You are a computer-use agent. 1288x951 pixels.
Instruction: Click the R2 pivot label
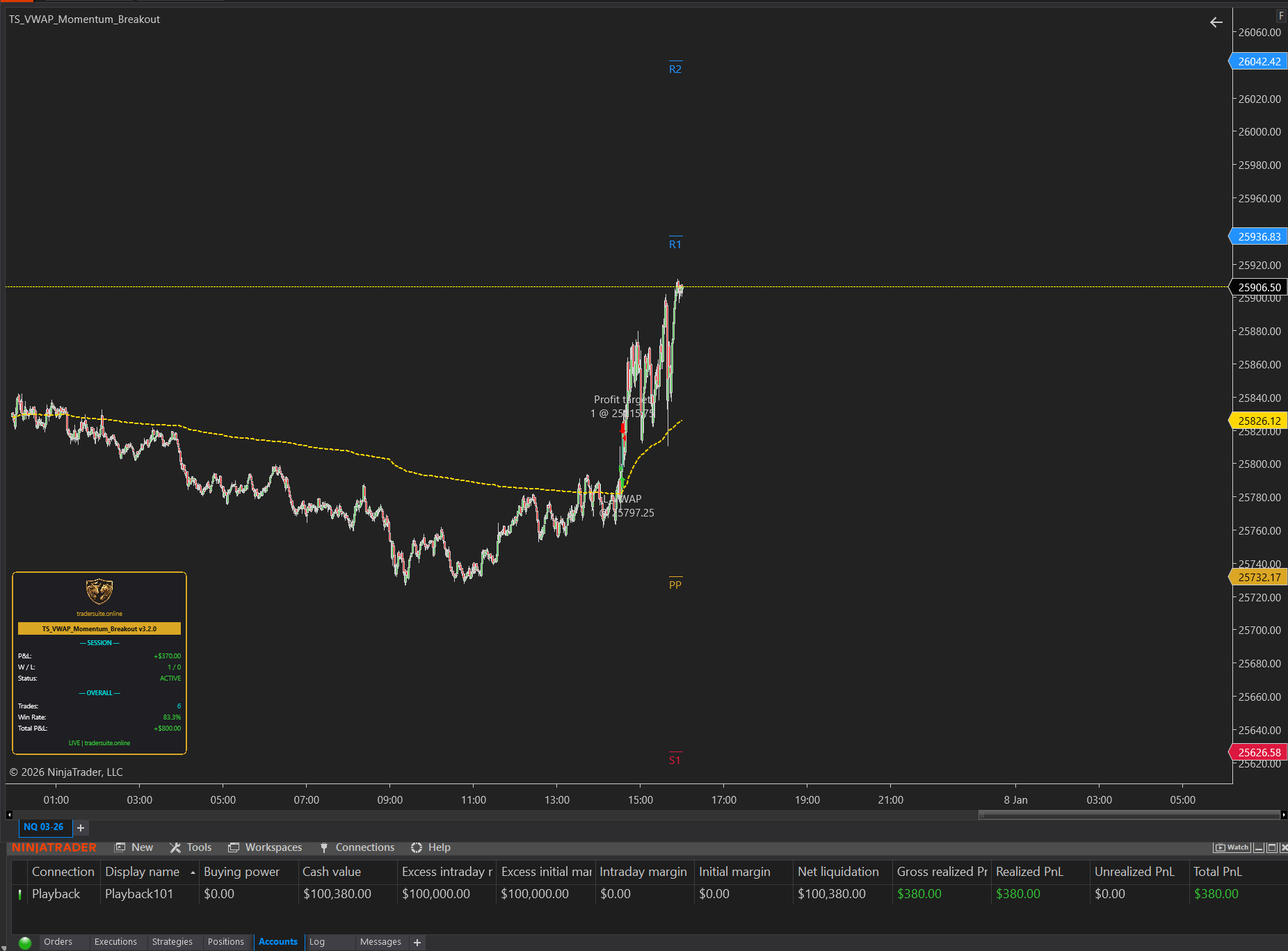(x=675, y=69)
